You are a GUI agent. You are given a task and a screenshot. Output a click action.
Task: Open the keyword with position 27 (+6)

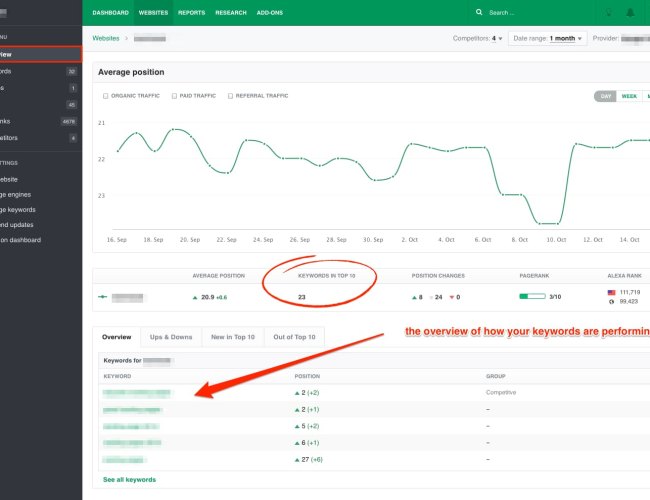pos(124,460)
